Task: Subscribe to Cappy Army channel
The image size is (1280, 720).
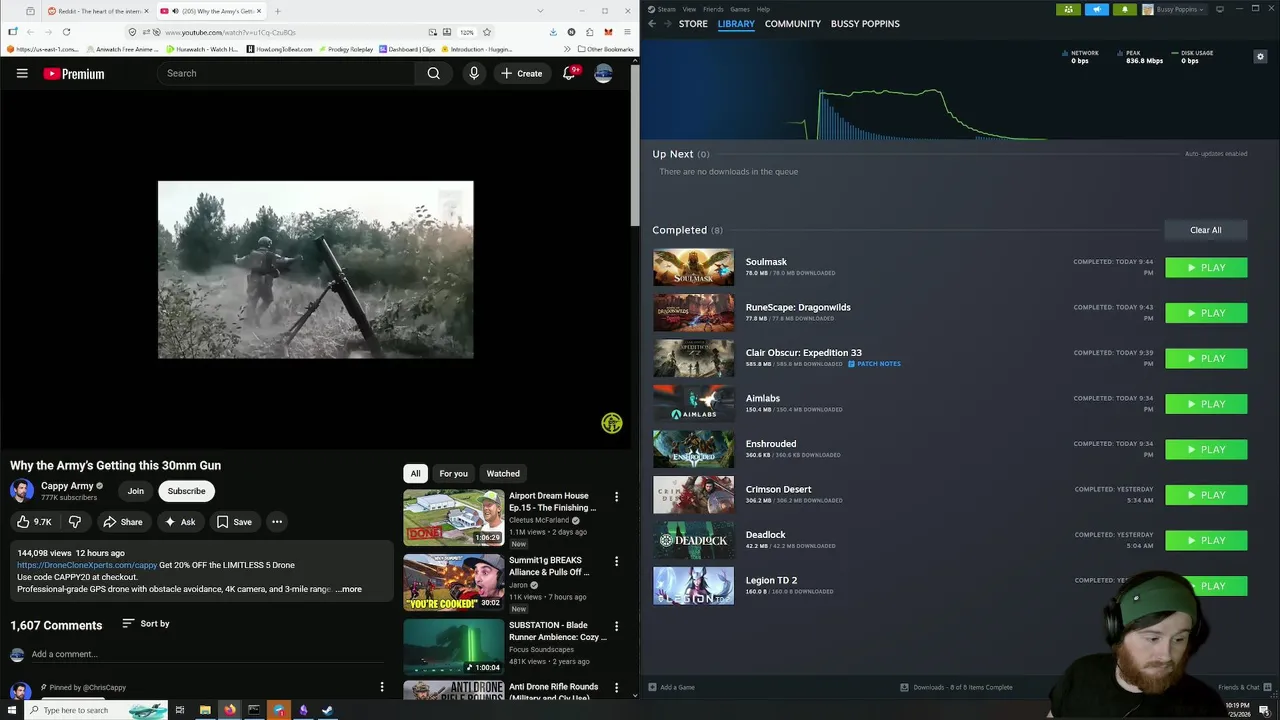Action: pos(186,491)
